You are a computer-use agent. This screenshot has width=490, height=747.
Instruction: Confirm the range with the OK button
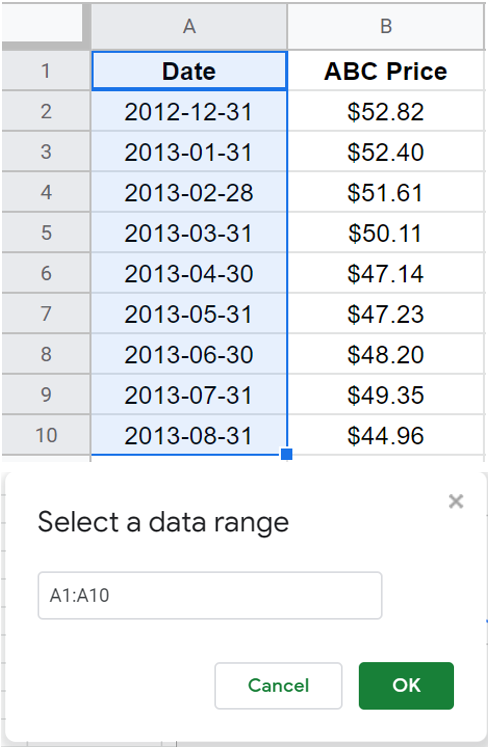(406, 686)
